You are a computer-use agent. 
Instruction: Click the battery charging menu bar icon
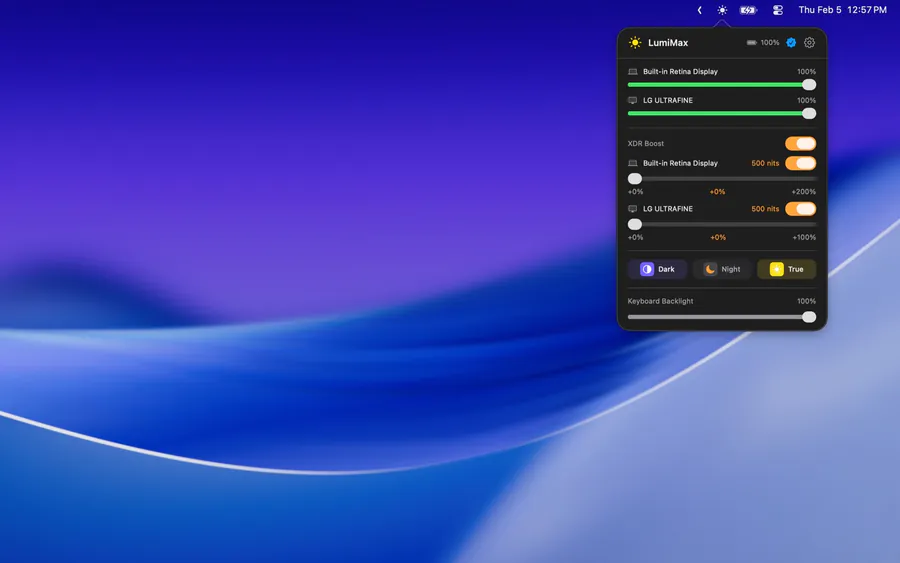point(748,10)
